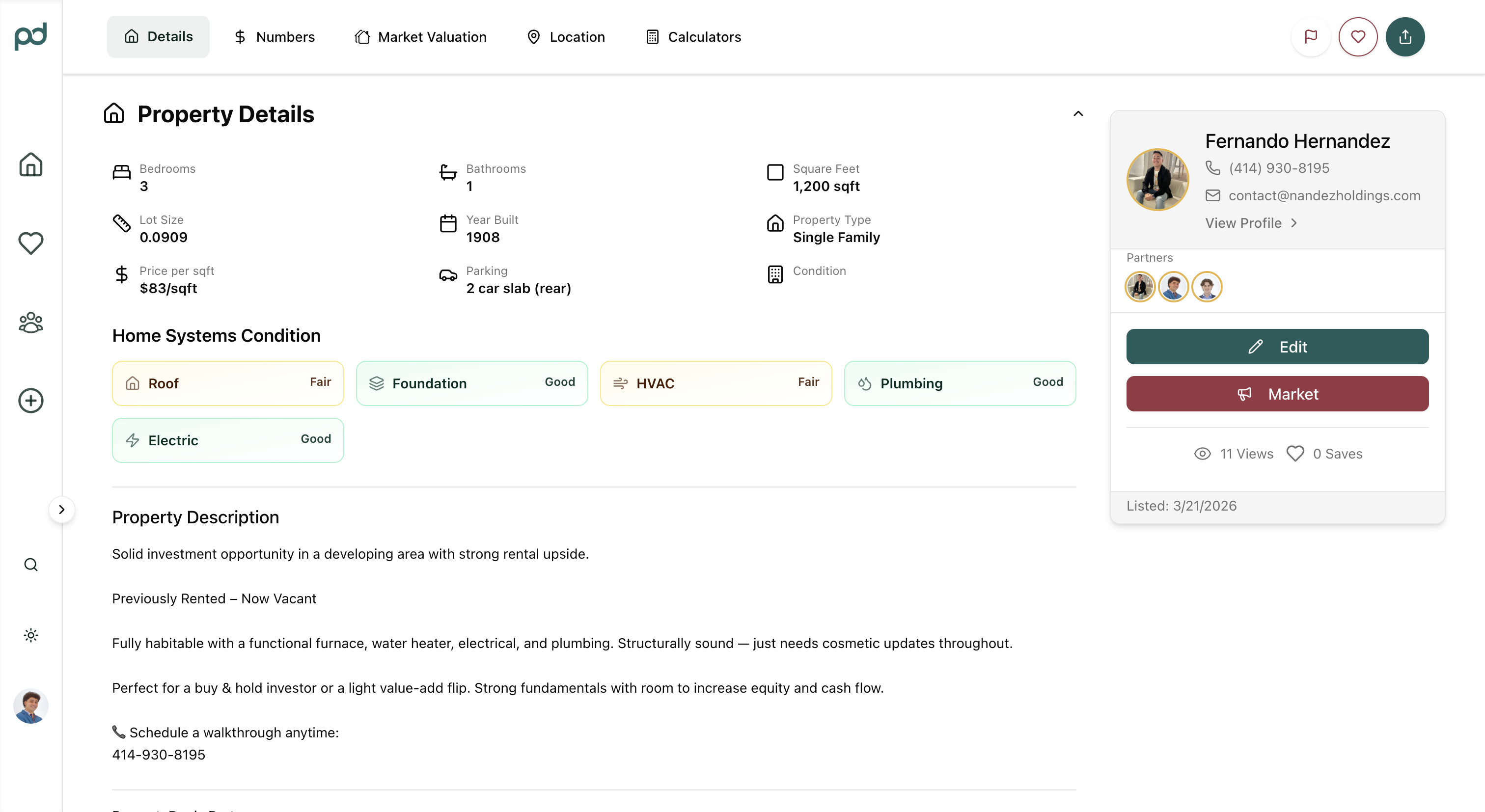The width and height of the screenshot is (1485, 812).
Task: Click the add plus circle icon
Action: pos(30,401)
